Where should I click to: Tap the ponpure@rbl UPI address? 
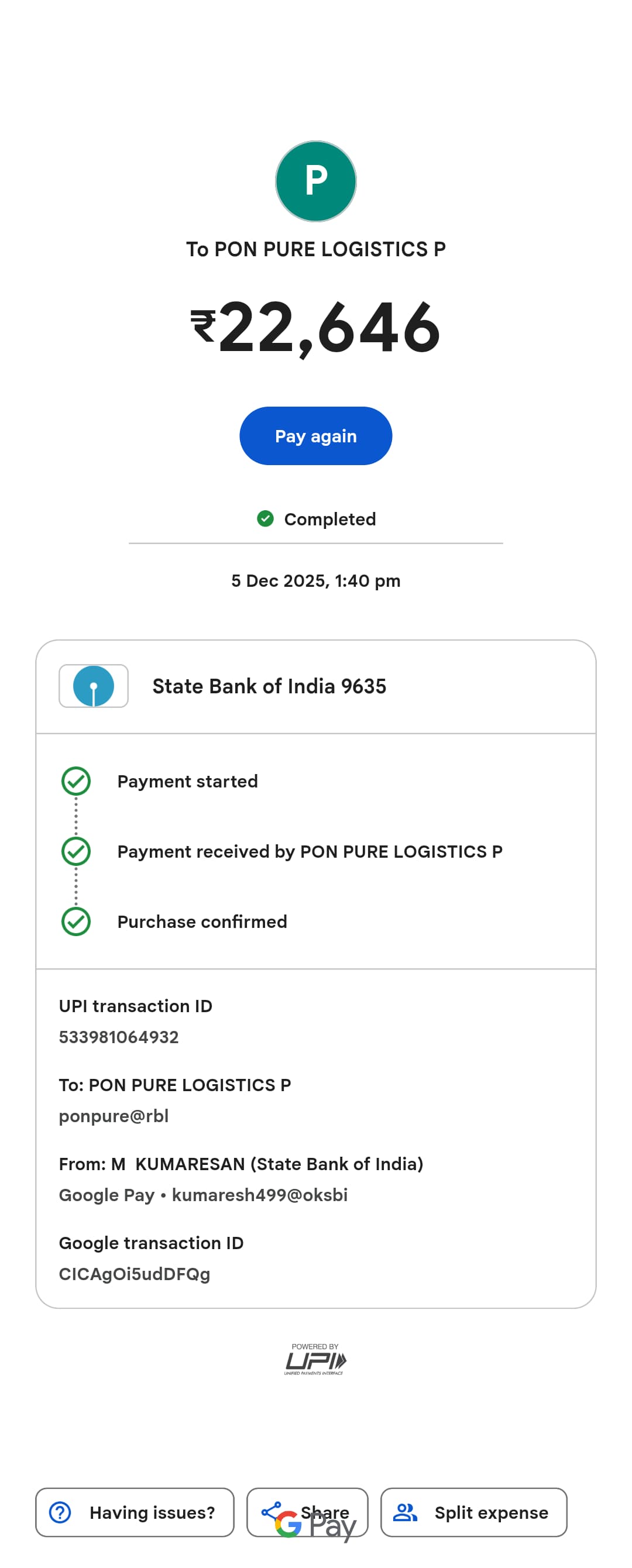(114, 1116)
